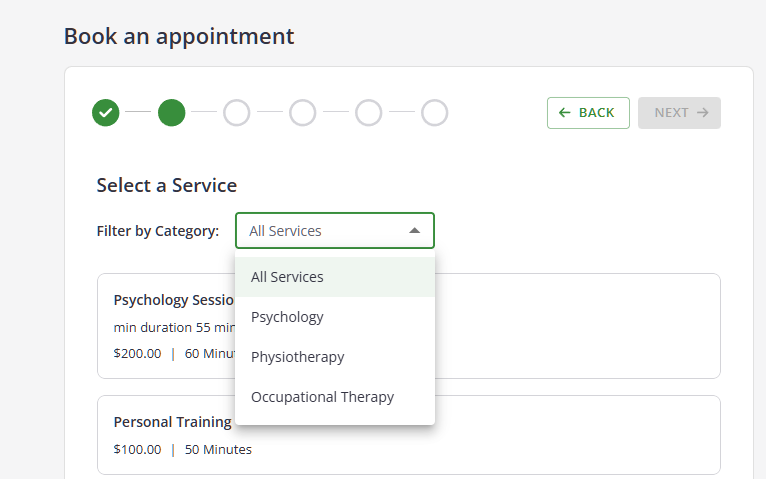Click the sixth step circle
The image size is (766, 479).
click(x=435, y=113)
